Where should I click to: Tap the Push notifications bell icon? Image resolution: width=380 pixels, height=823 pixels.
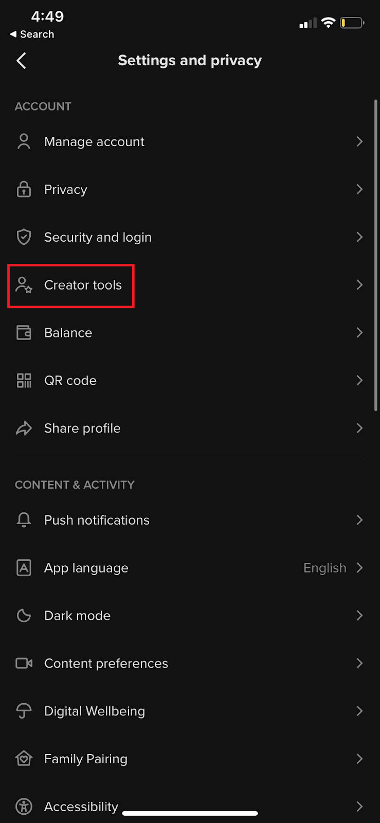[24, 520]
